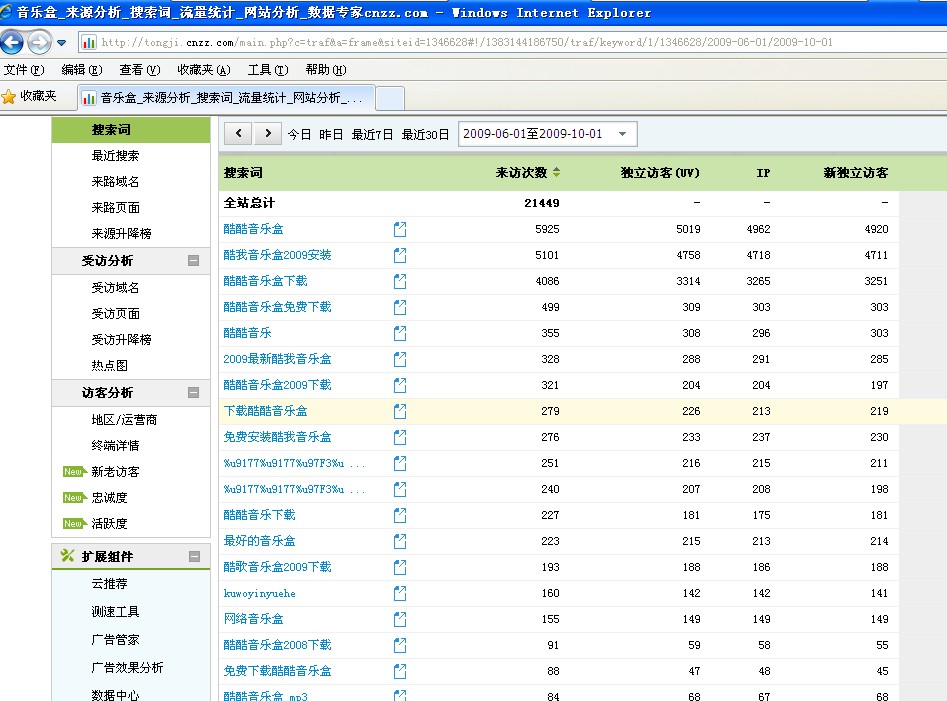Screen dimensions: 947x701
Task: Click the browser Back arrow button
Action: (x=12, y=42)
